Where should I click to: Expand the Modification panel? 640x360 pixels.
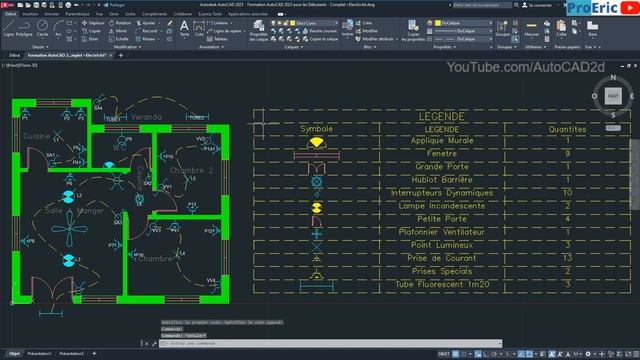[127, 47]
